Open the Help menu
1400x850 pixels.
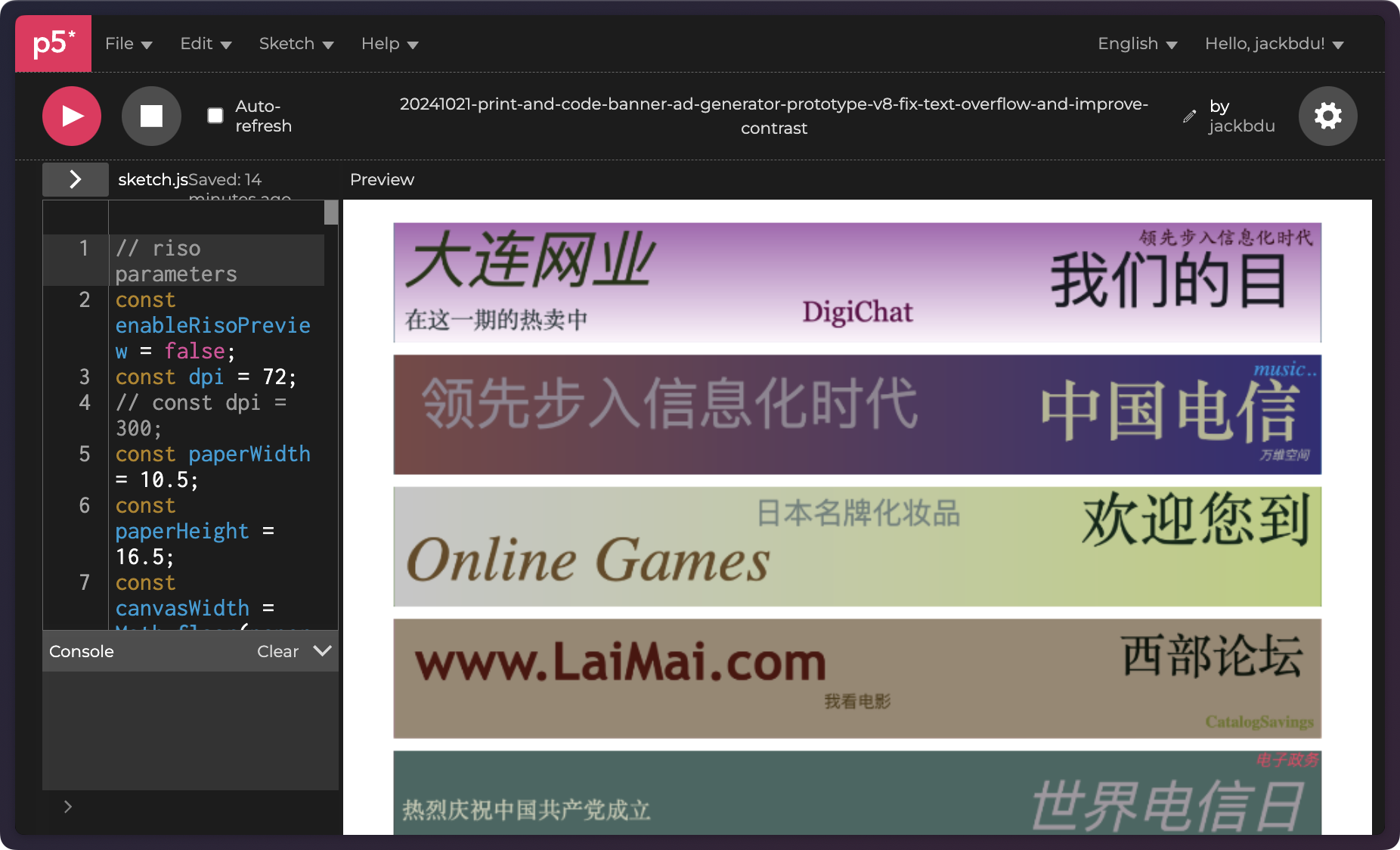[x=389, y=44]
